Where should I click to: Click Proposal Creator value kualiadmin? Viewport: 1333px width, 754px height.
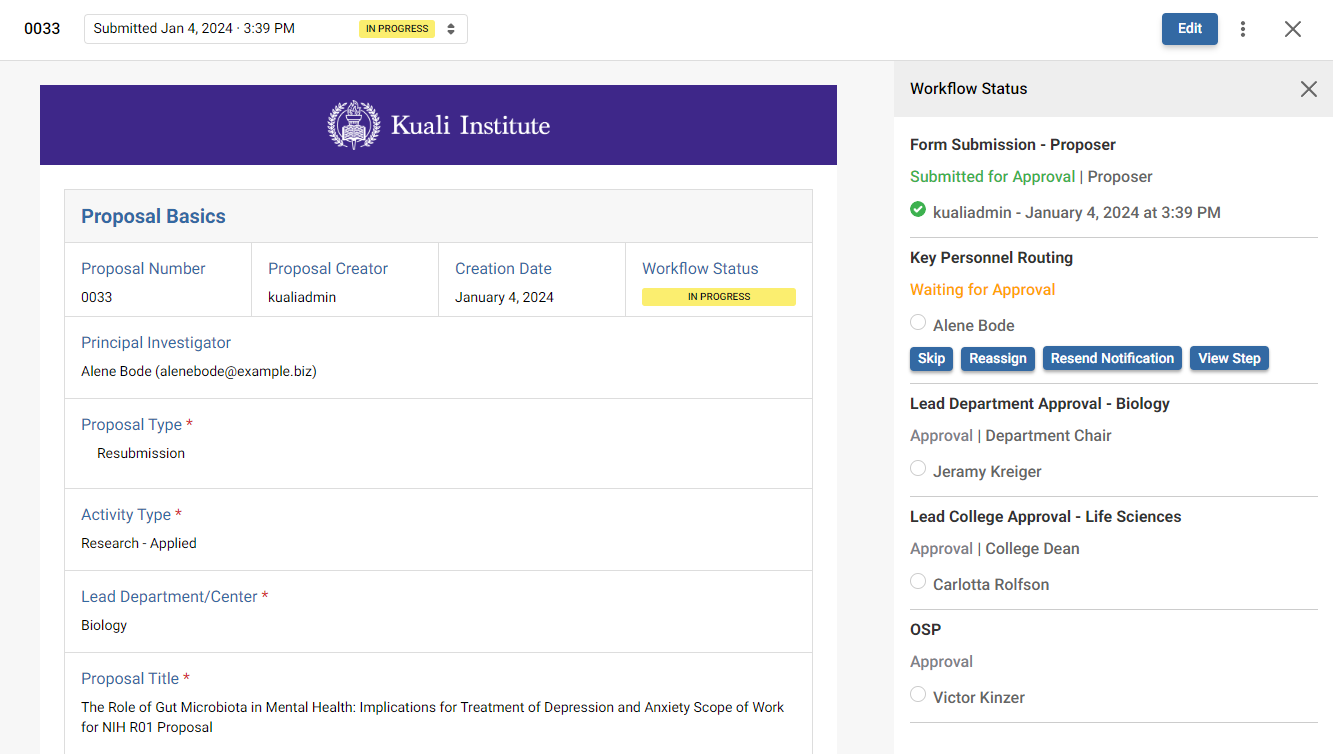[302, 297]
